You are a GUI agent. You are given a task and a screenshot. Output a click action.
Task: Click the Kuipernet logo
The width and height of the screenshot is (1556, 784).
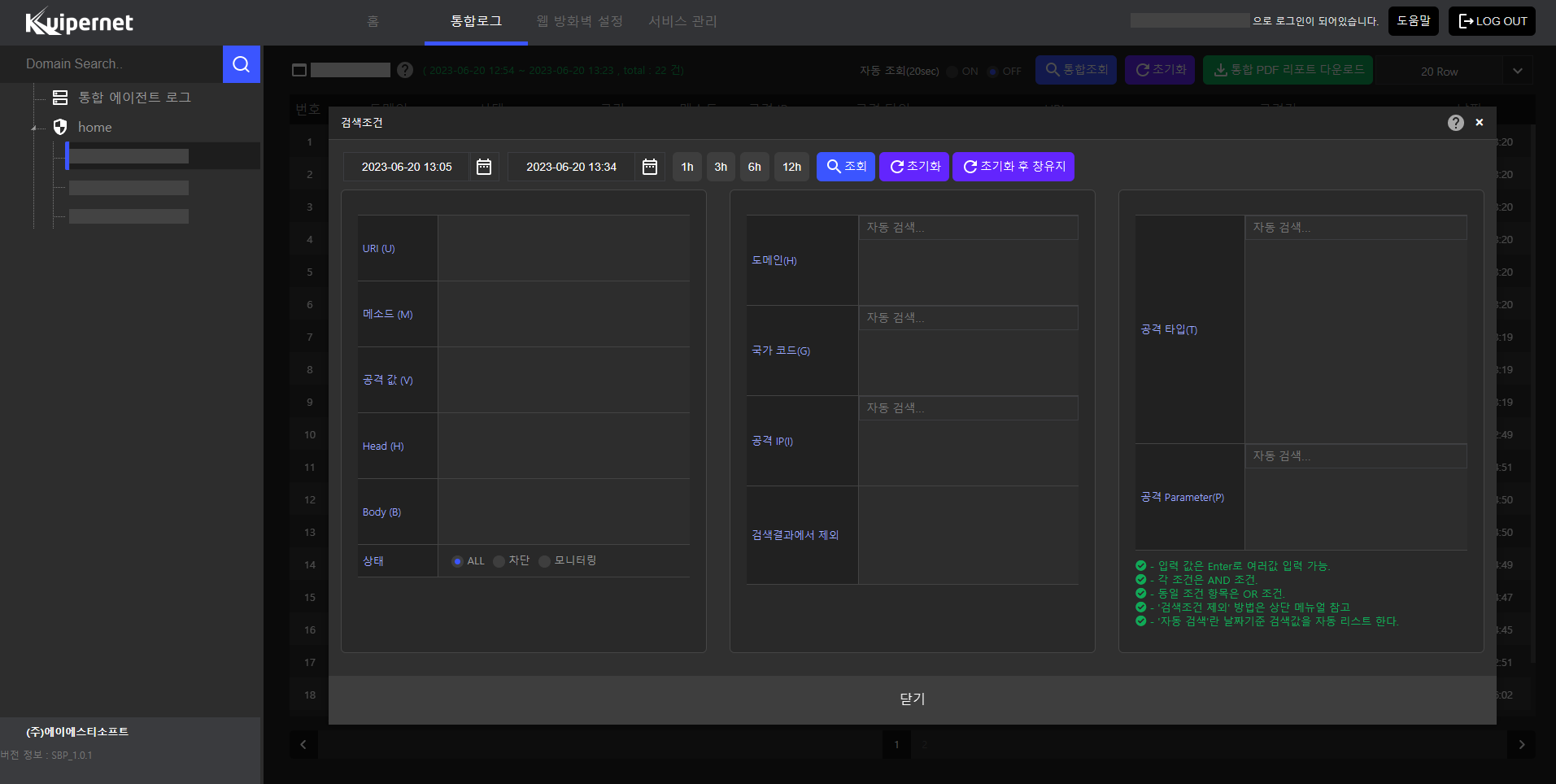(80, 22)
